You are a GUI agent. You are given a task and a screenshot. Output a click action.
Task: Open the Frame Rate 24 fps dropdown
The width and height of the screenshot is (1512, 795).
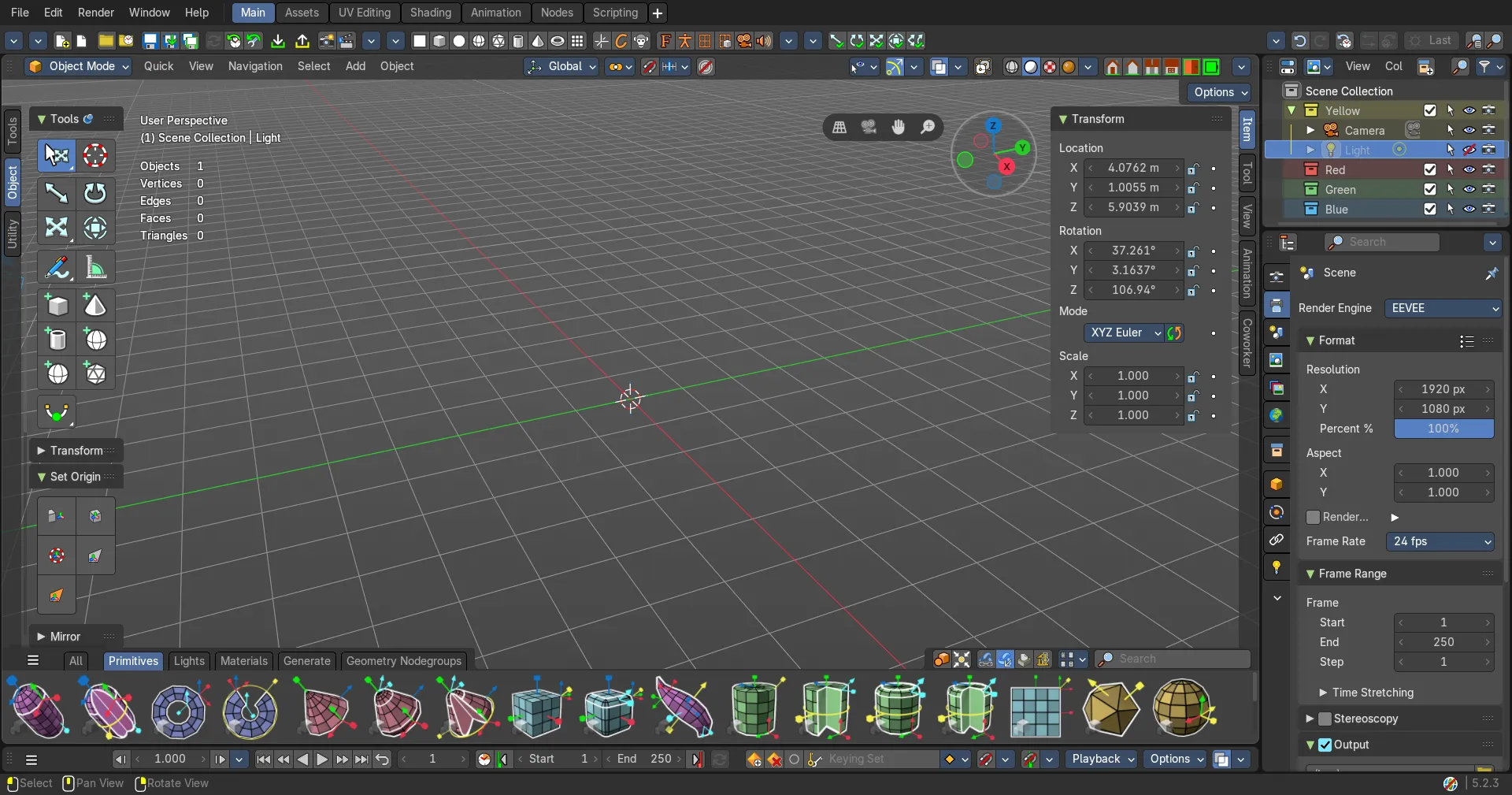coord(1440,541)
